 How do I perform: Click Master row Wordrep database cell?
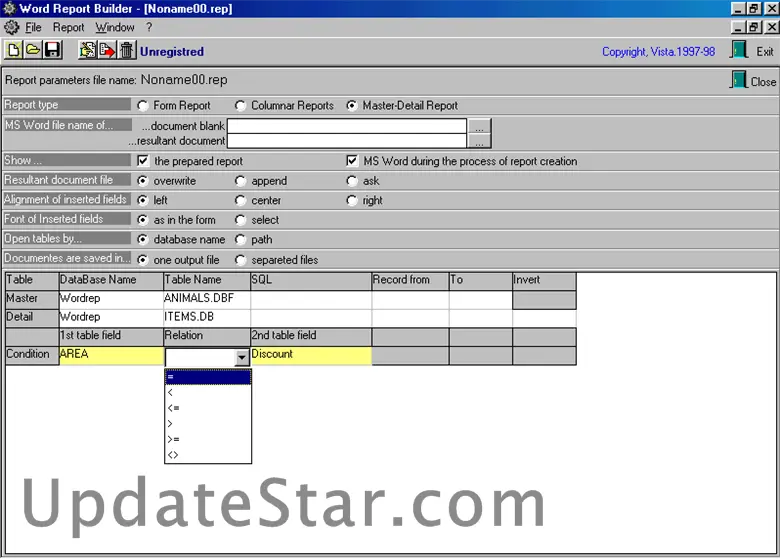(111, 298)
